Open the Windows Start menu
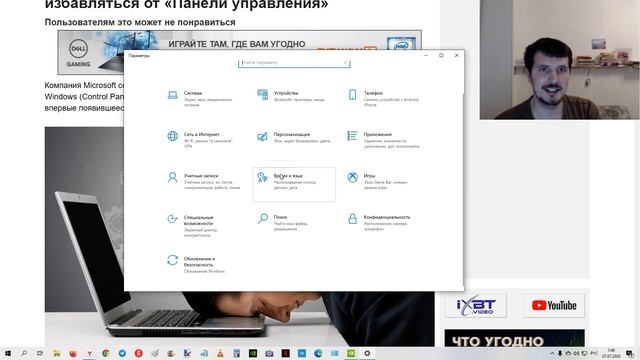 [x=7, y=353]
